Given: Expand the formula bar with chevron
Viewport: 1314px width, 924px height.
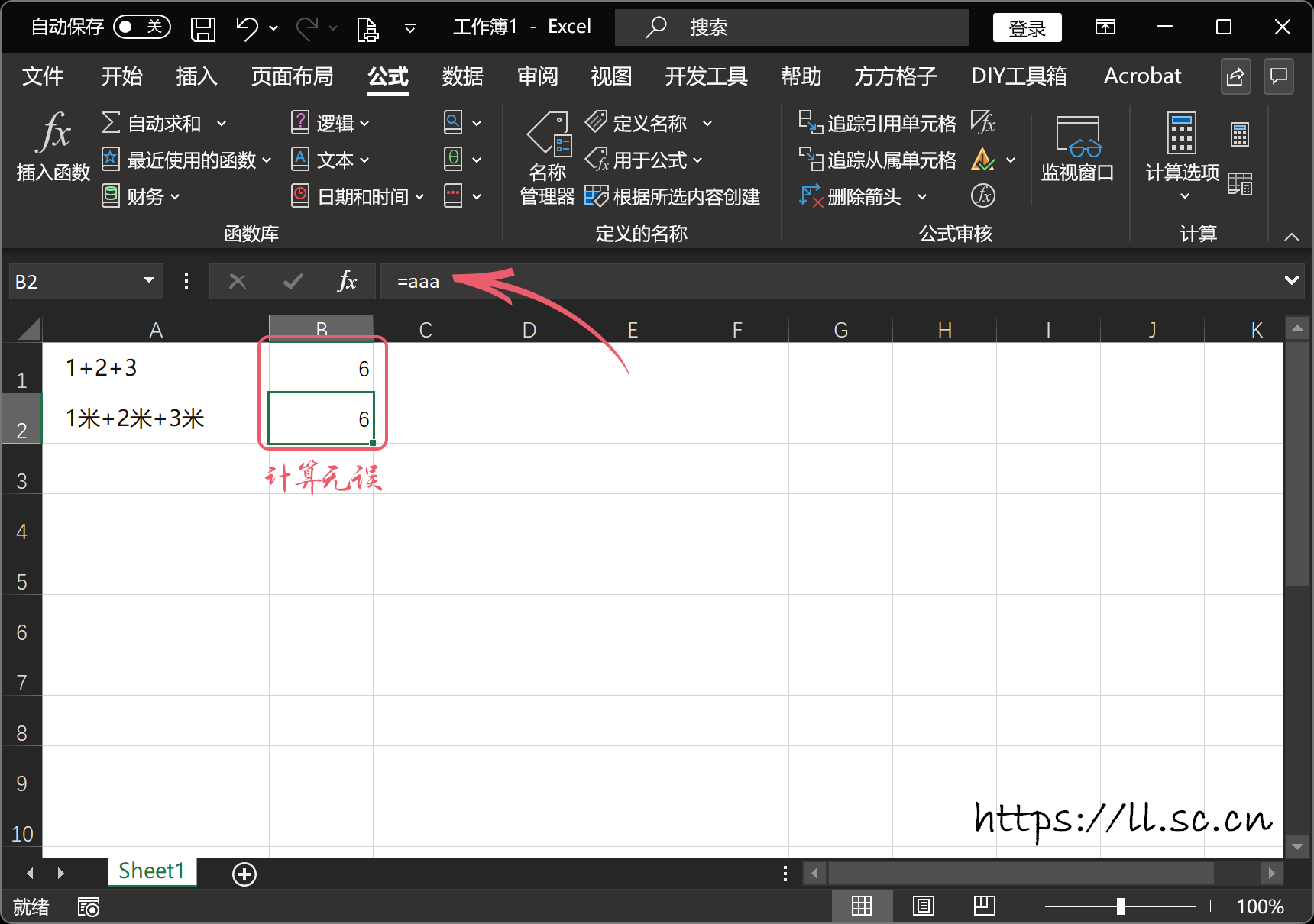Looking at the screenshot, I should pos(1291,281).
